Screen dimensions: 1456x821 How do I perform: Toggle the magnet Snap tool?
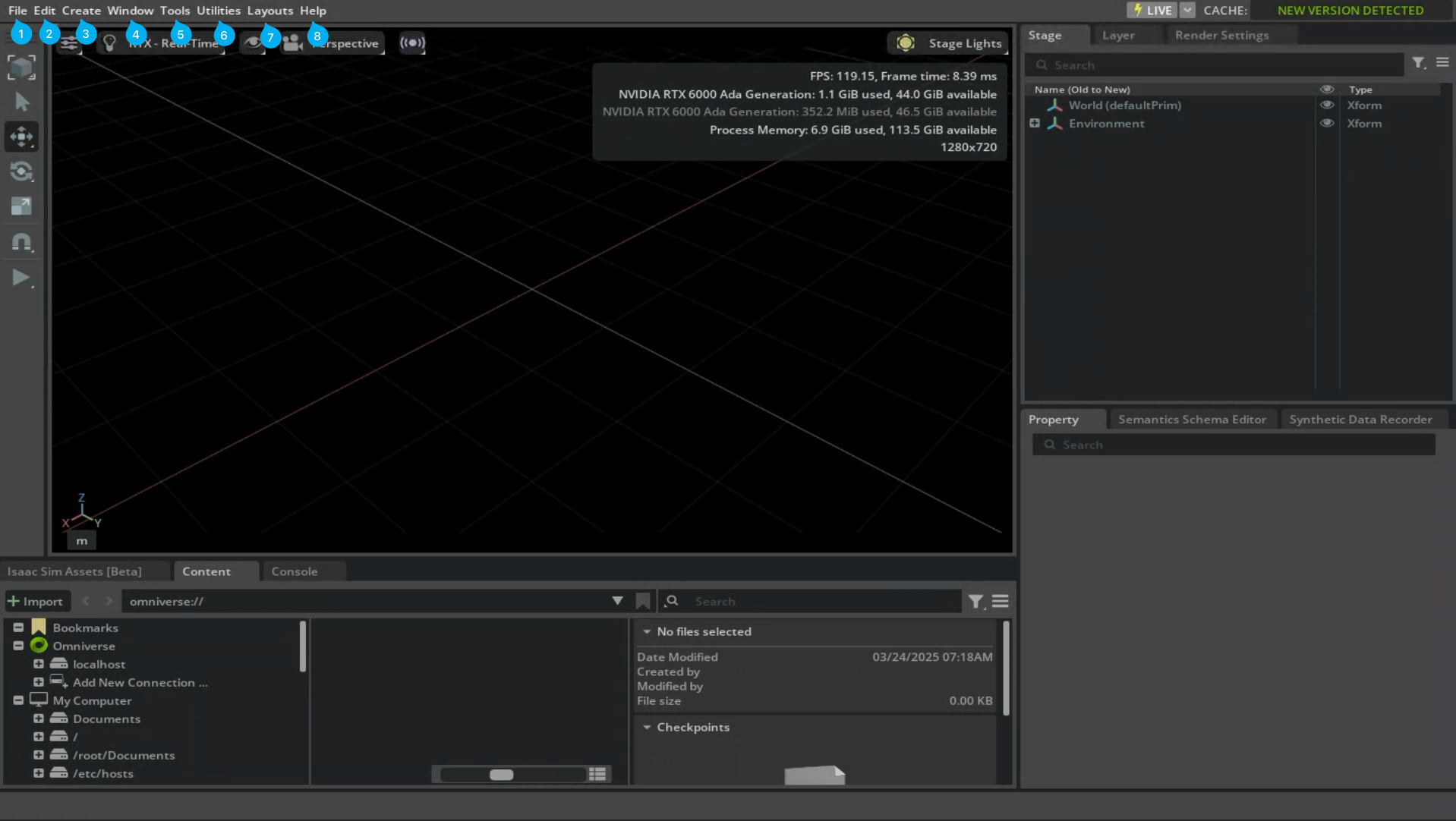[21, 242]
